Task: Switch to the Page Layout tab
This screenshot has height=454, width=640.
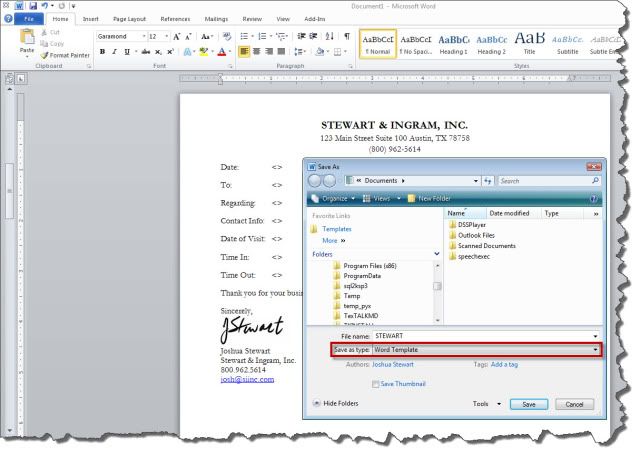Action: pyautogui.click(x=129, y=19)
